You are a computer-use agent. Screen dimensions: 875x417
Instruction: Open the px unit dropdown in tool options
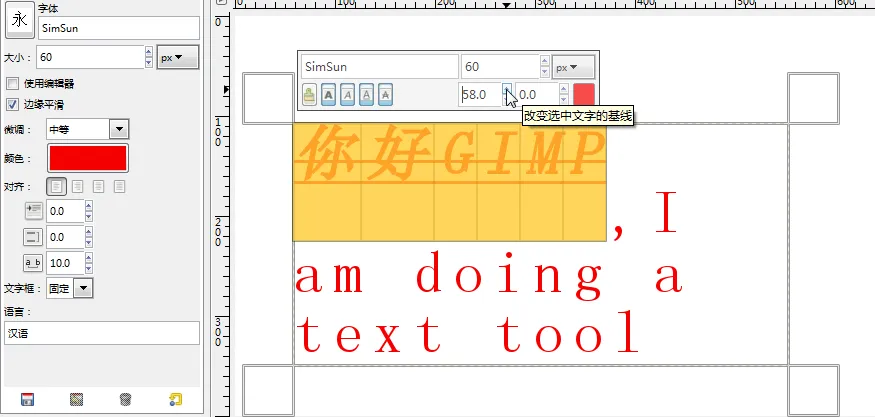point(178,57)
